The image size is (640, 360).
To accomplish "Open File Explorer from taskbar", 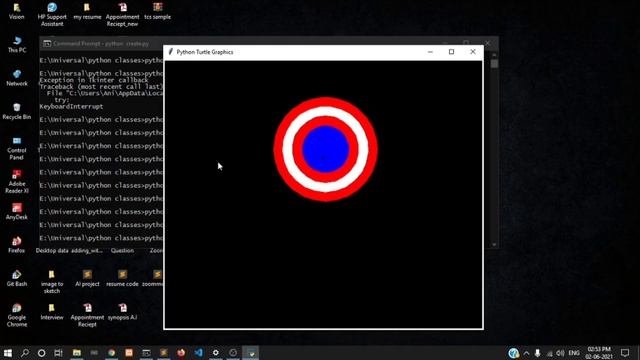I will coord(77,353).
